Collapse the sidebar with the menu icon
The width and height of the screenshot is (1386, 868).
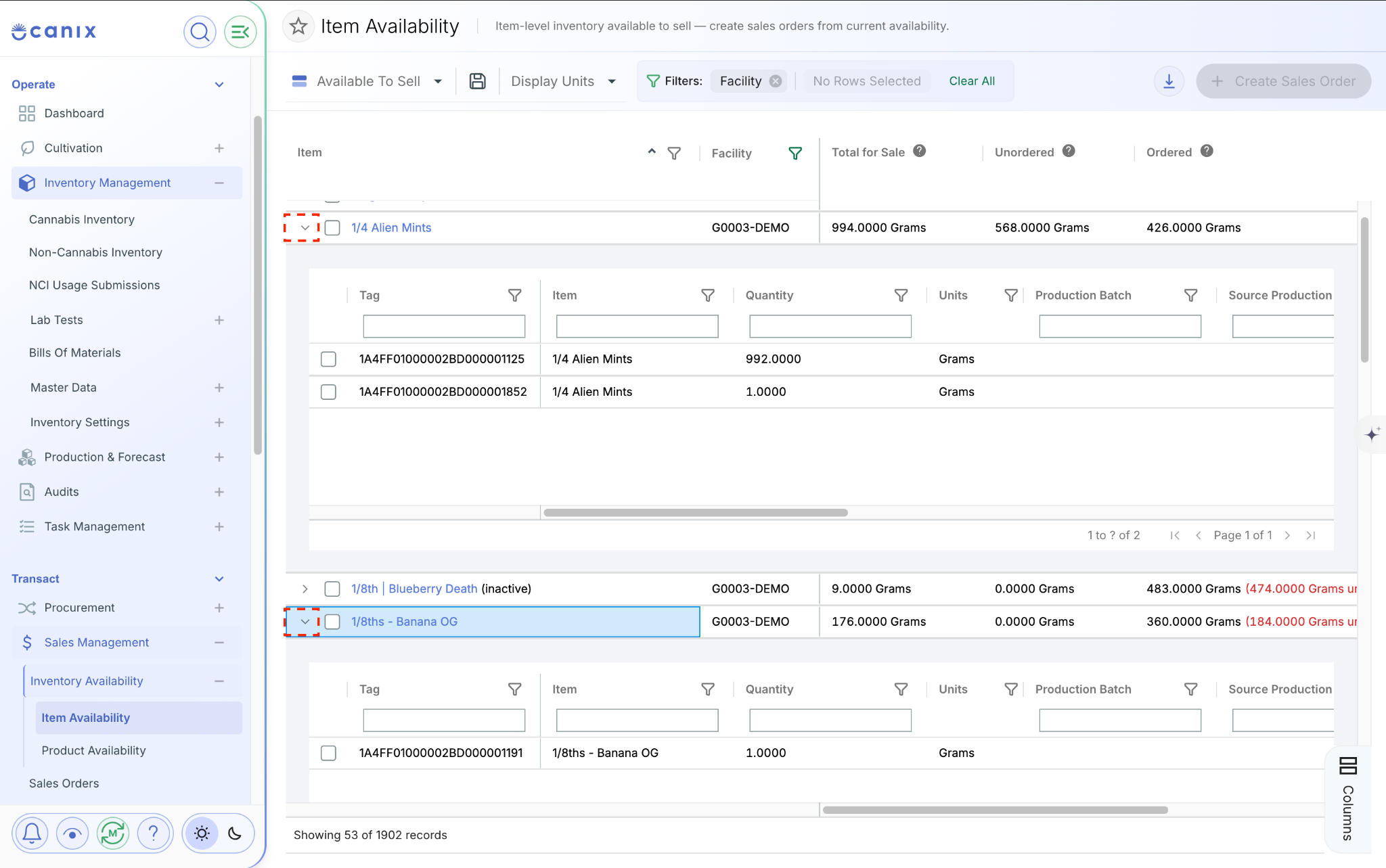click(240, 32)
